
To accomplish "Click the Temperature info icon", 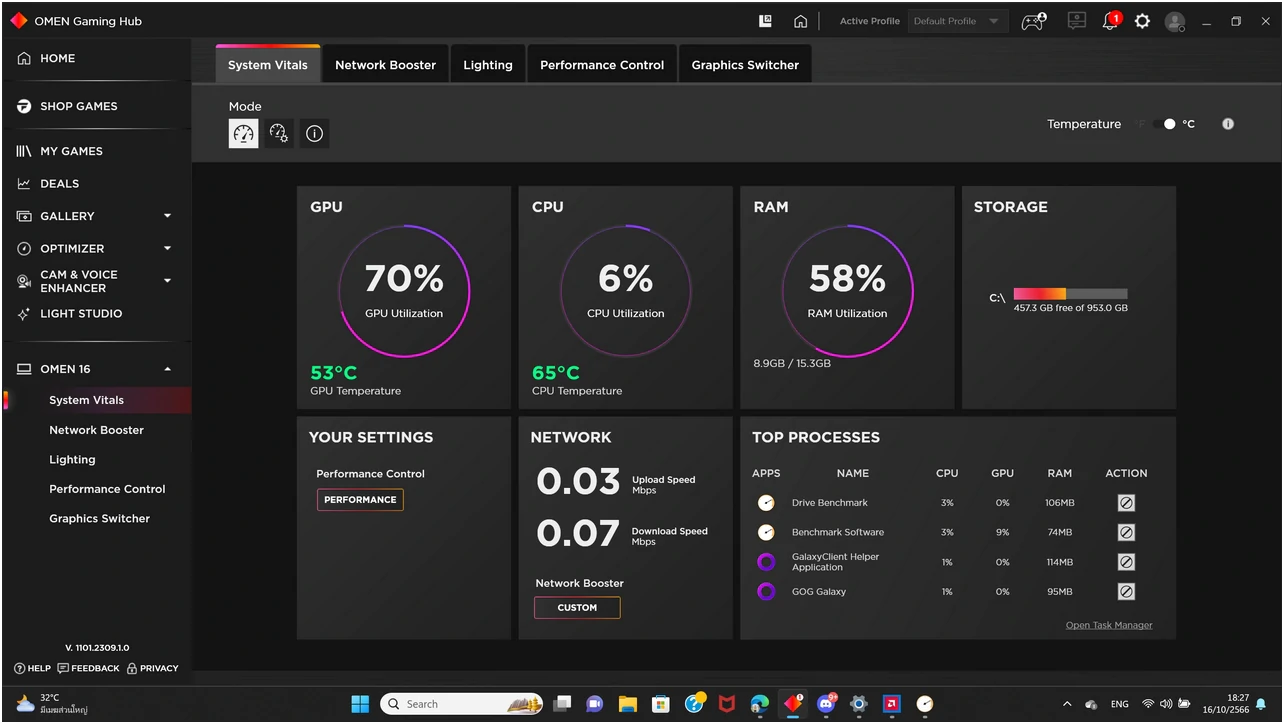I will pyautogui.click(x=1228, y=124).
